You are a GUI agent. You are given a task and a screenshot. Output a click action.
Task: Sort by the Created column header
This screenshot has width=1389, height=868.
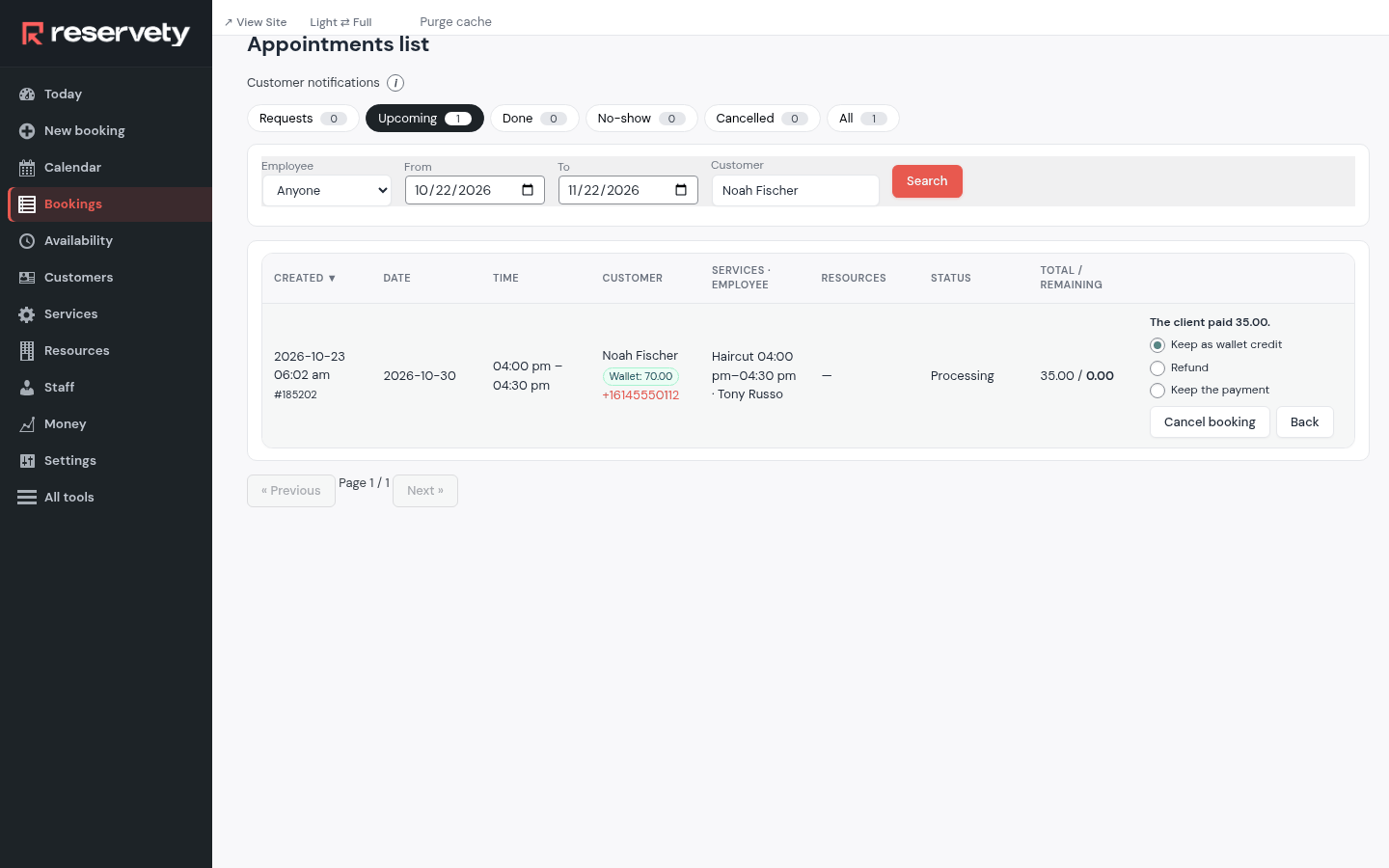305,278
